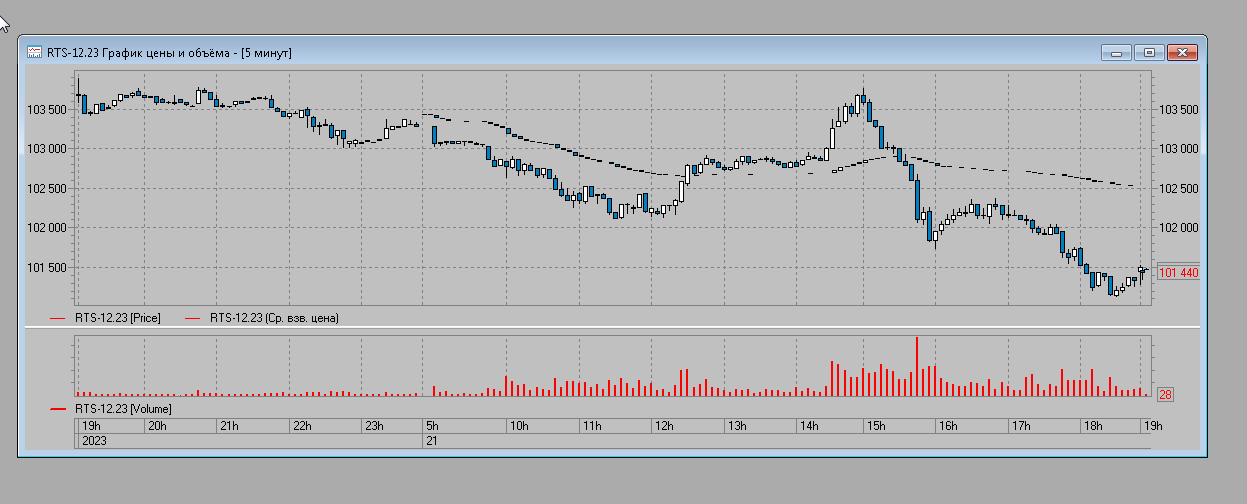Click the red 101 440 current price label
This screenshot has height=504, width=1247.
click(x=1179, y=272)
